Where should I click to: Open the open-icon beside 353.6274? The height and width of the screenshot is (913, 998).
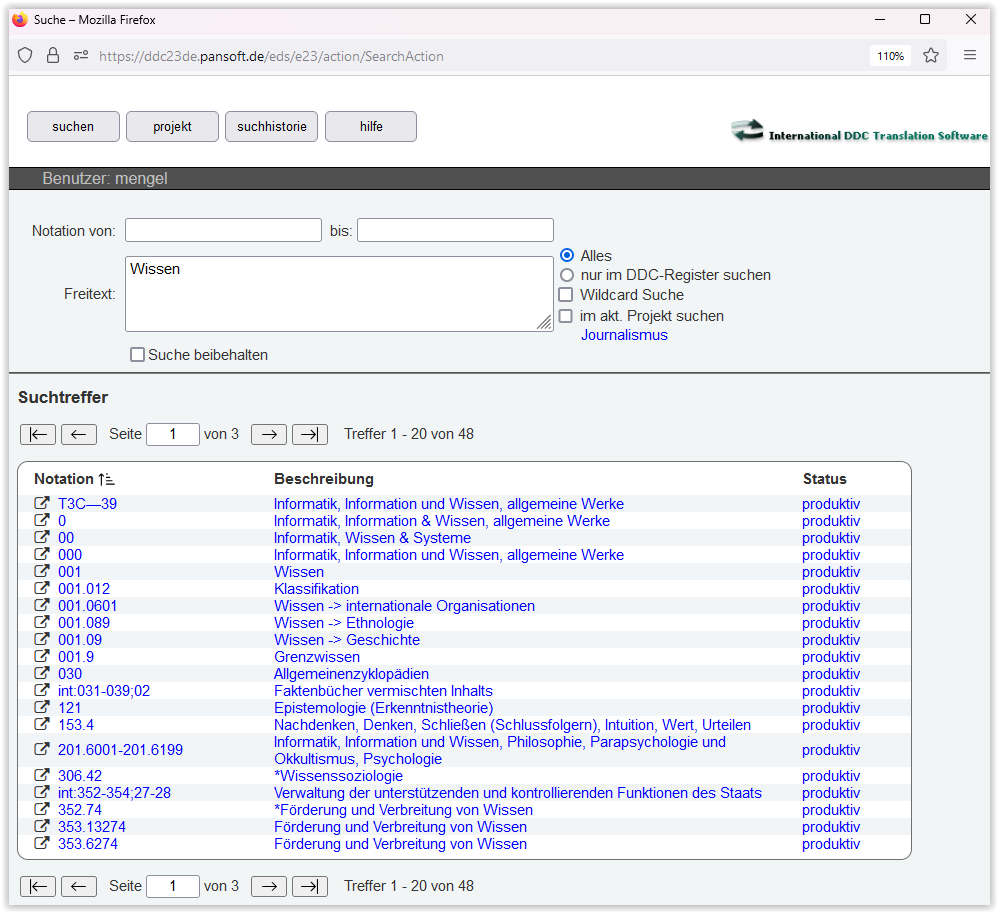coord(42,844)
